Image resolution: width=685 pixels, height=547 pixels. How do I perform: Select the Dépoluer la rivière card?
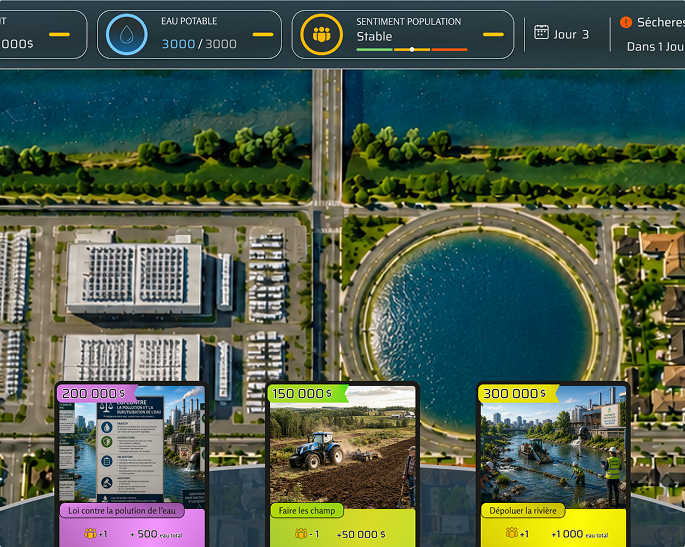pos(553,464)
